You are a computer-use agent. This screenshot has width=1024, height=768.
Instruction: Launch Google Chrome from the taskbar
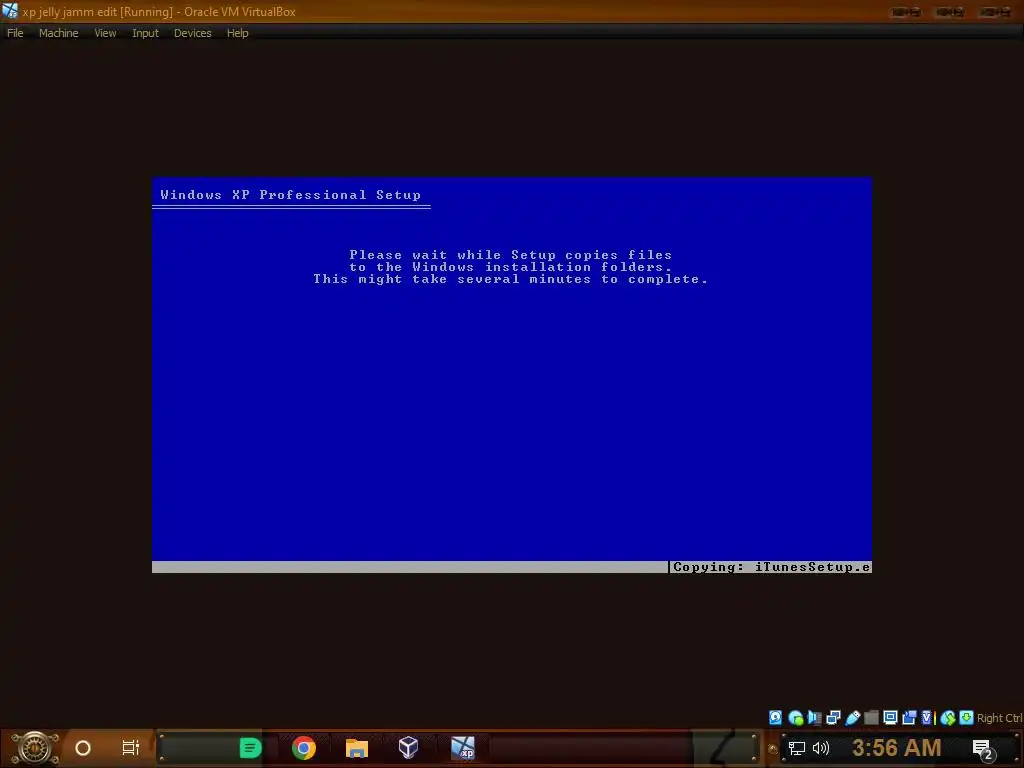tap(304, 748)
